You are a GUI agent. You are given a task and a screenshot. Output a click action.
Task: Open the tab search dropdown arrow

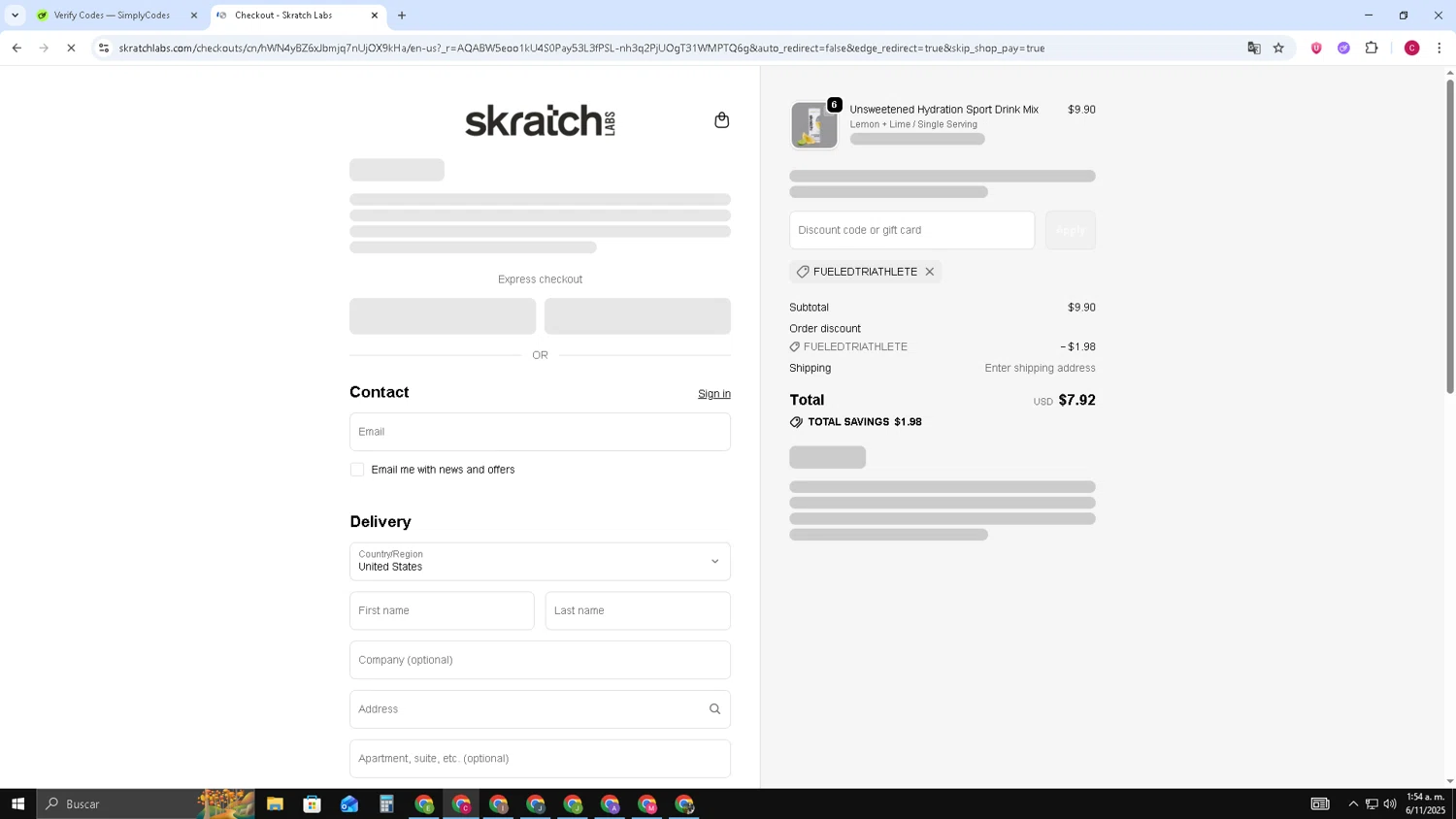coord(15,16)
